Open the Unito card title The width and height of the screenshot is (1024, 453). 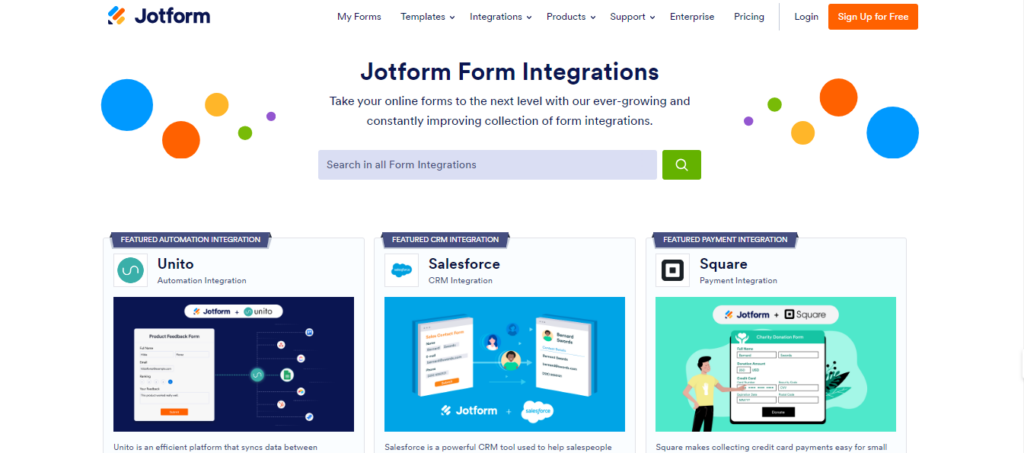click(x=176, y=264)
